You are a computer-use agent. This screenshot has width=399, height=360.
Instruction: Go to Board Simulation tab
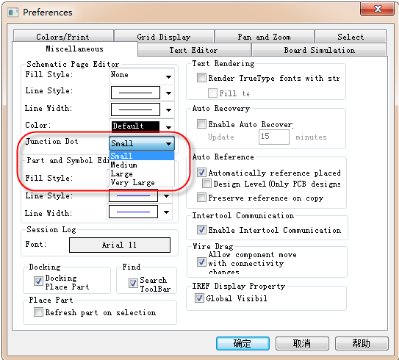coord(319,50)
